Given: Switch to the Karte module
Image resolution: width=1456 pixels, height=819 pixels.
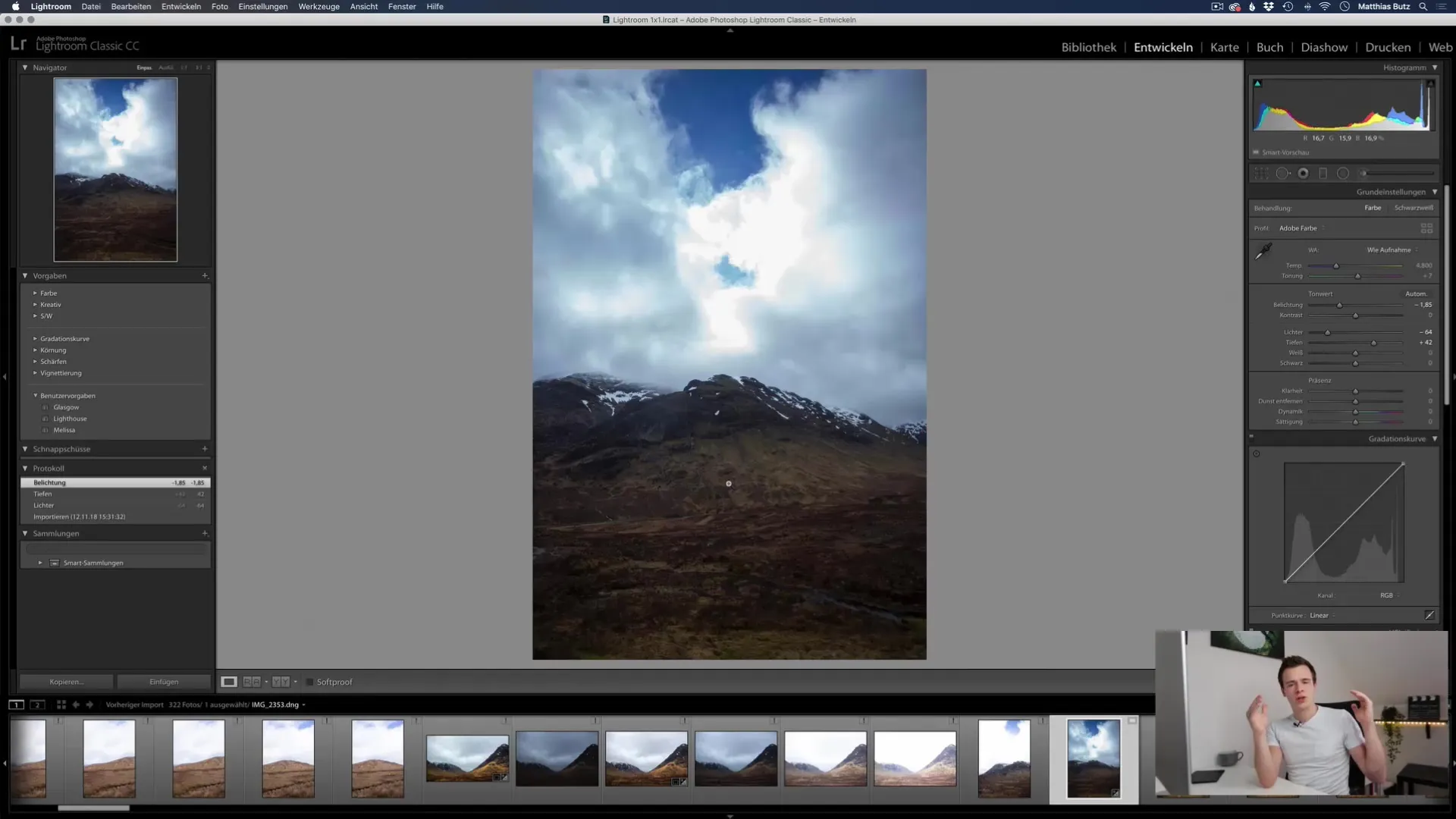Looking at the screenshot, I should pyautogui.click(x=1225, y=47).
